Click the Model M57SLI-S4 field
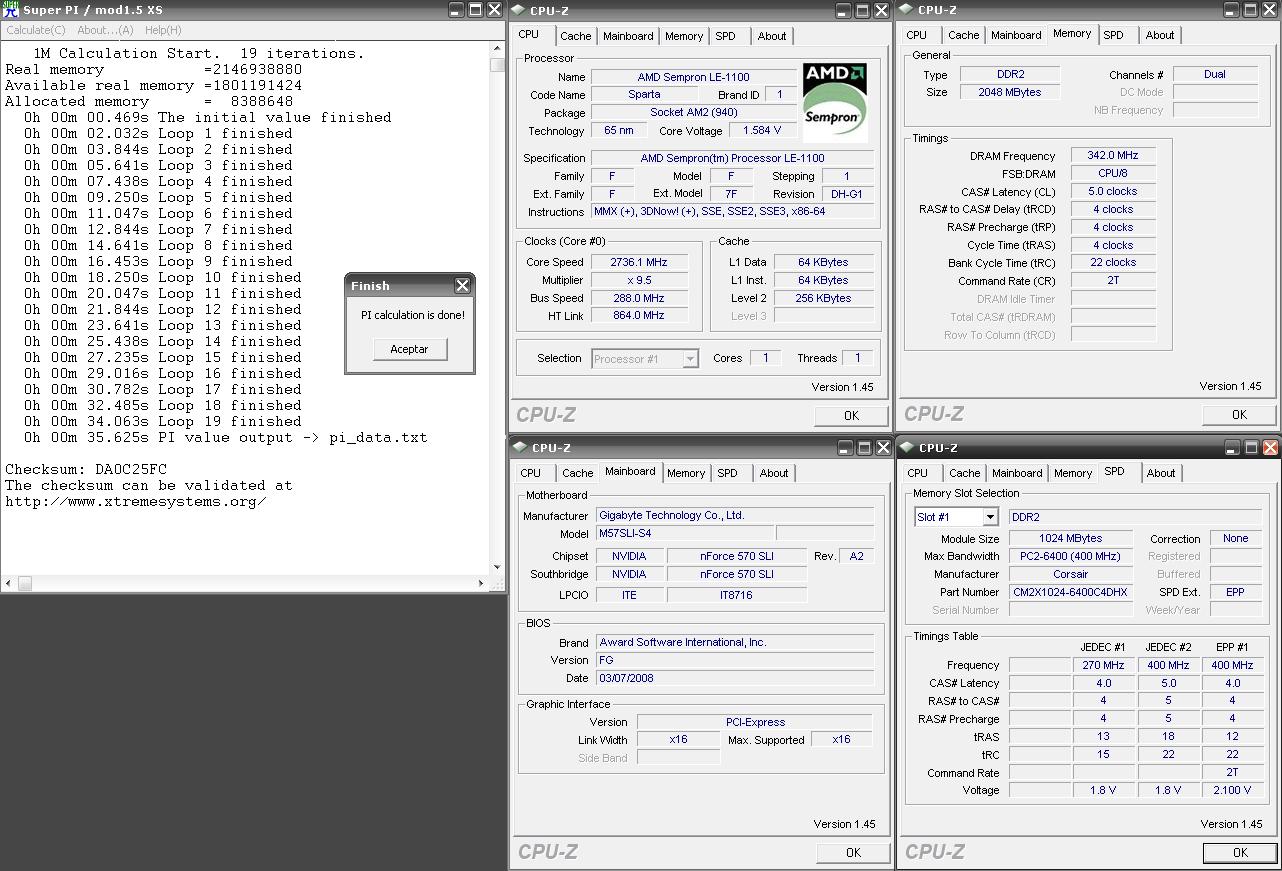 [x=685, y=533]
